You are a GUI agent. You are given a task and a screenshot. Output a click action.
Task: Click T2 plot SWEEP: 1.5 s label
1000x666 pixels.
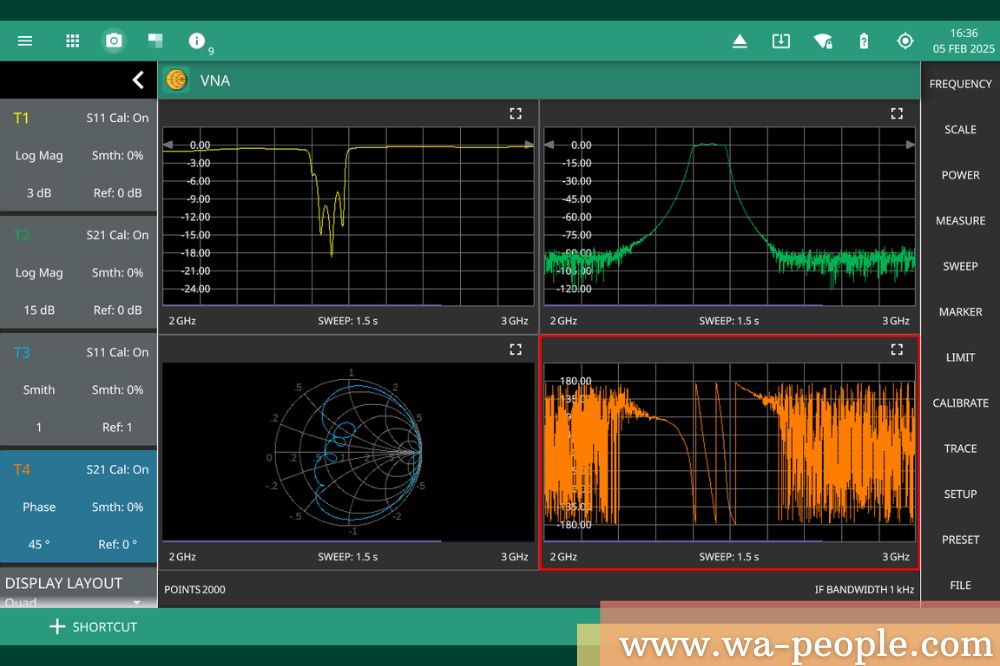tap(729, 321)
